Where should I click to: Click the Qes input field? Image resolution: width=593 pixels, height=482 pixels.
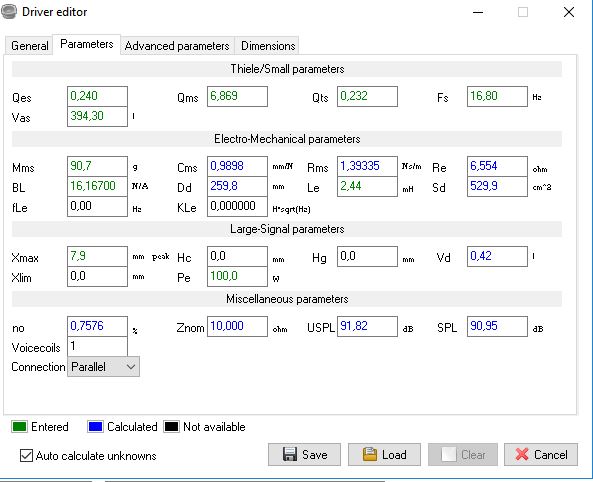tap(97, 96)
